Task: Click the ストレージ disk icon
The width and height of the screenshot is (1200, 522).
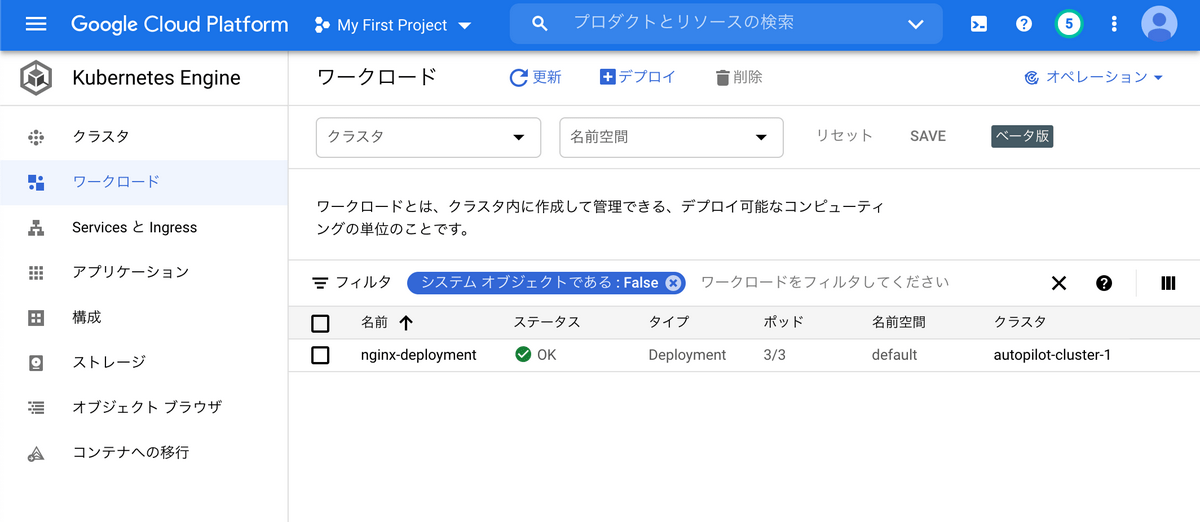Action: pyautogui.click(x=36, y=363)
